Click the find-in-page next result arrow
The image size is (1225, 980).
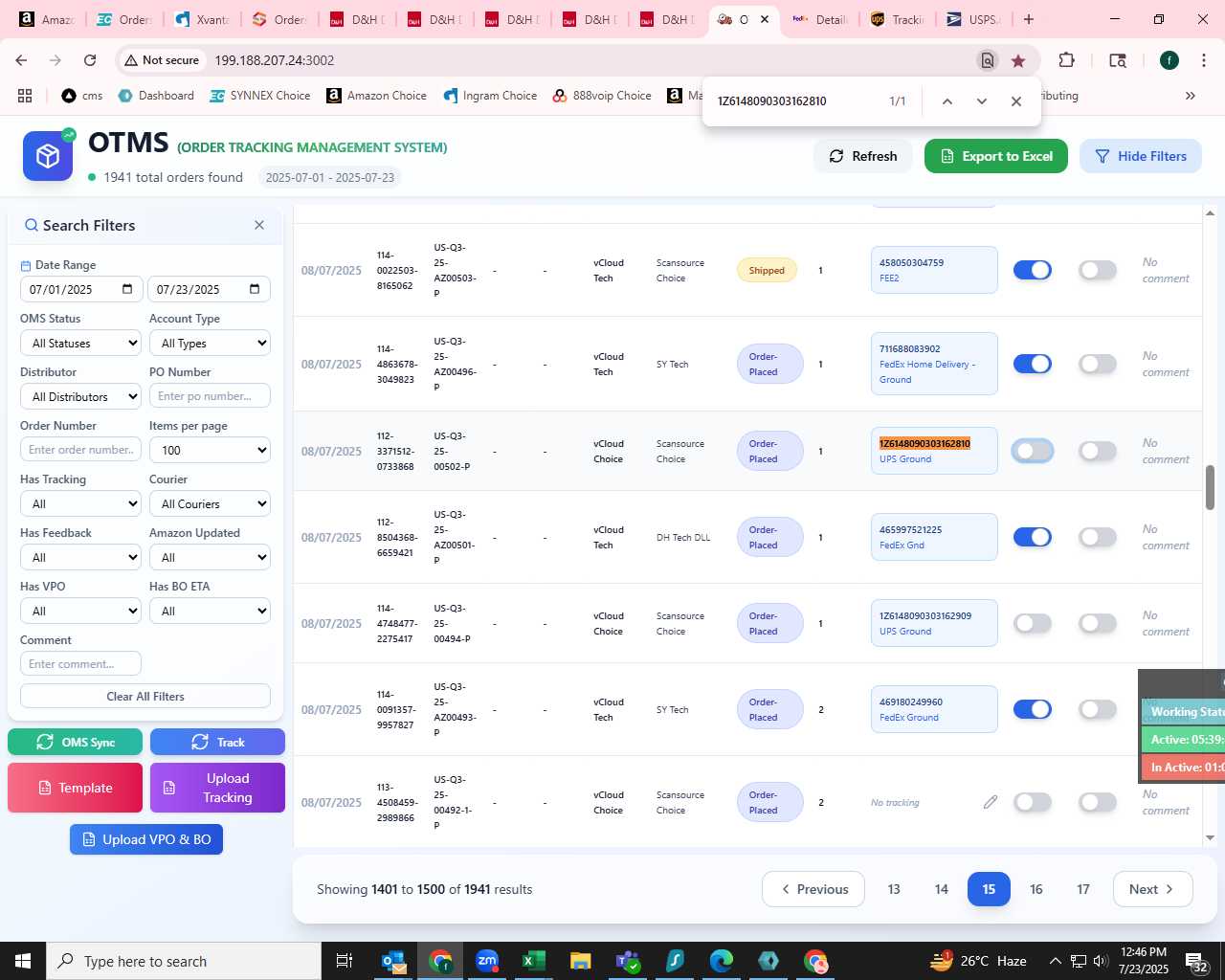(x=981, y=101)
